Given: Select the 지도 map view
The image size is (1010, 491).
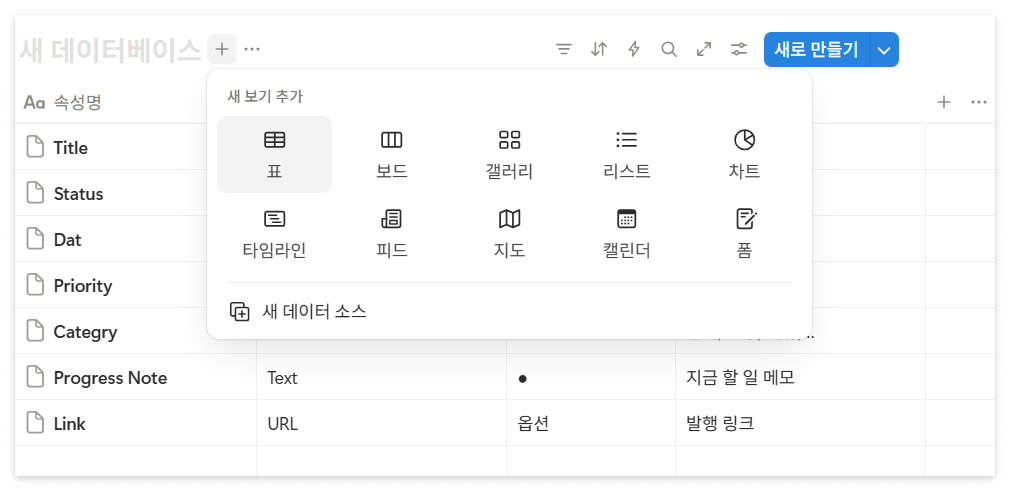Looking at the screenshot, I should (x=510, y=233).
